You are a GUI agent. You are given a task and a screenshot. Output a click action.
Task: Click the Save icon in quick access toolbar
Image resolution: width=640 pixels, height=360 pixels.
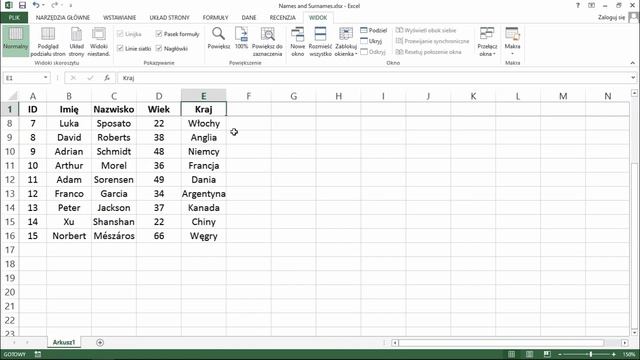point(22,5)
